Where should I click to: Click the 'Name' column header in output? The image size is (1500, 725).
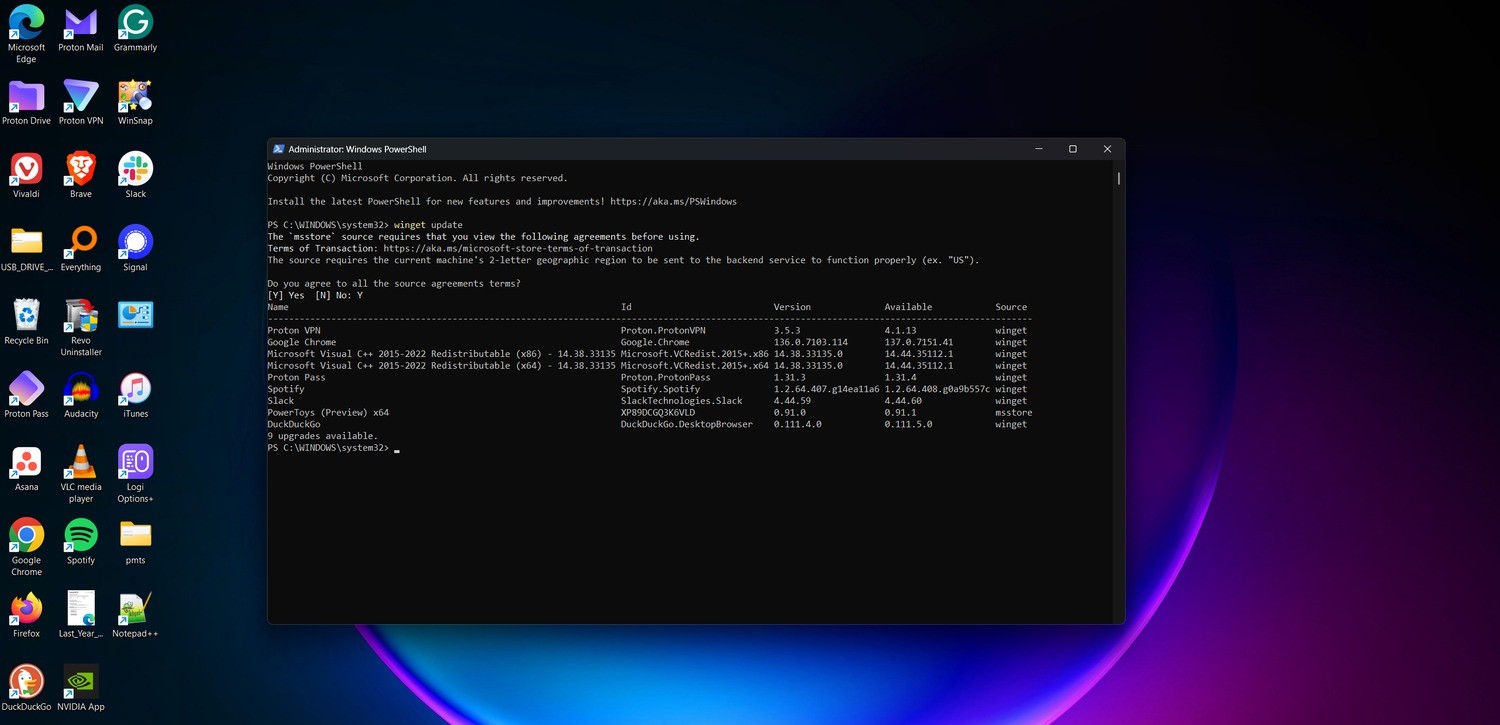[x=278, y=307]
